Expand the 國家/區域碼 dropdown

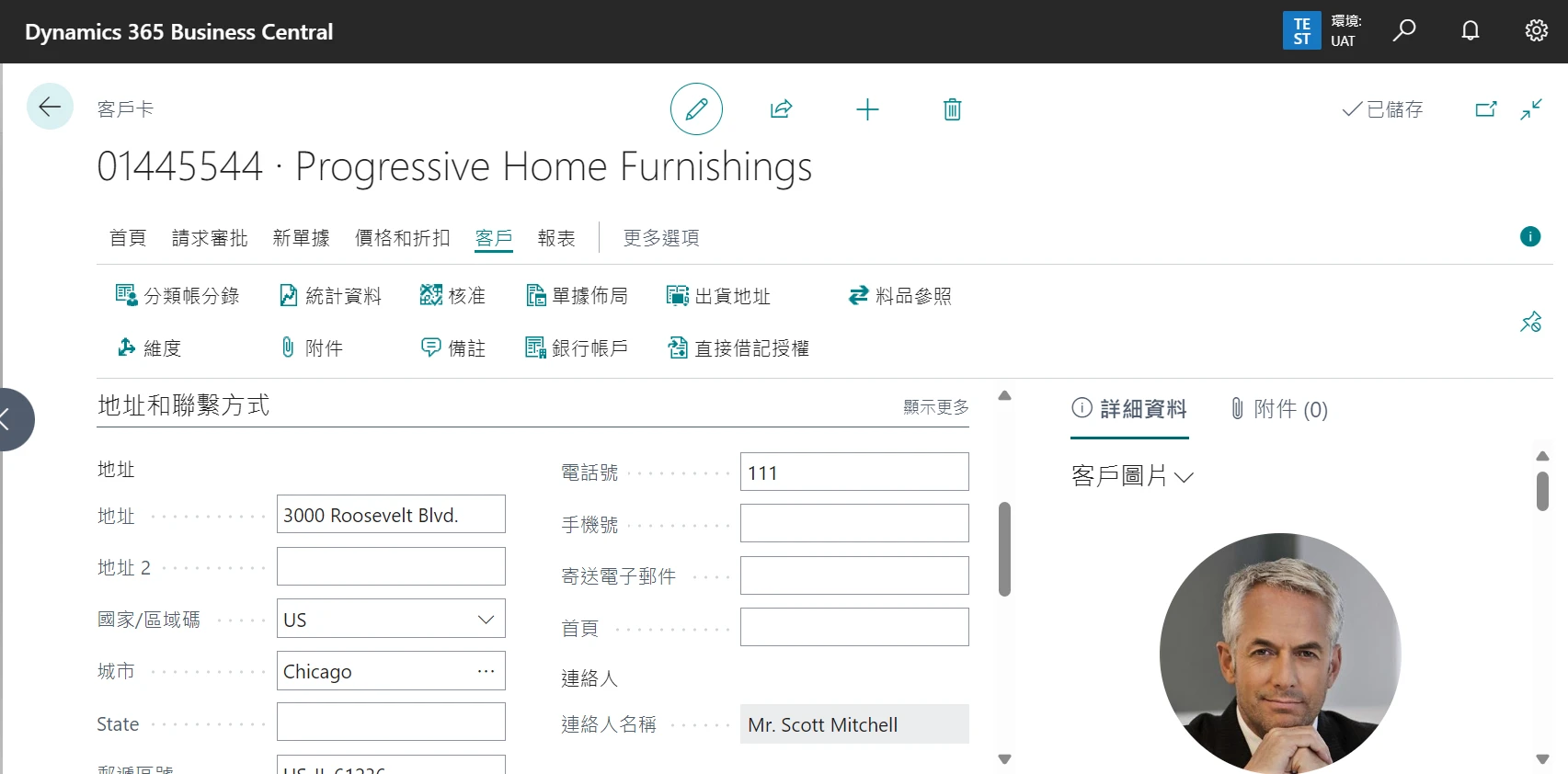(x=486, y=620)
